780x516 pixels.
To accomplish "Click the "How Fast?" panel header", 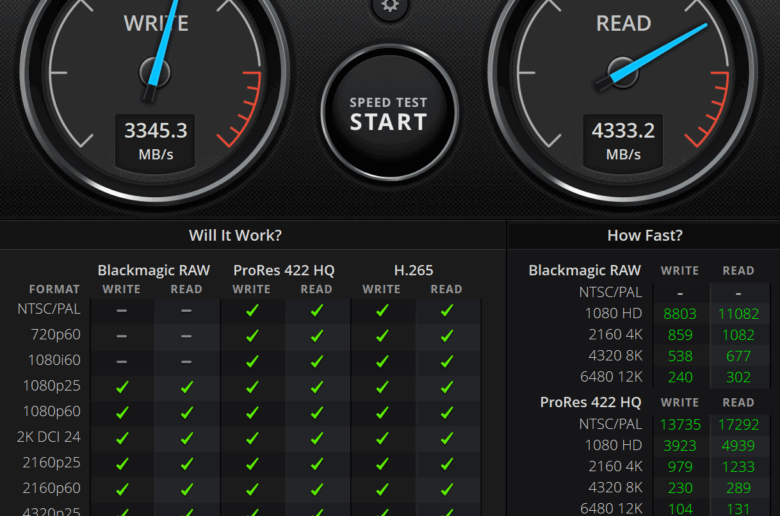I will coord(645,235).
